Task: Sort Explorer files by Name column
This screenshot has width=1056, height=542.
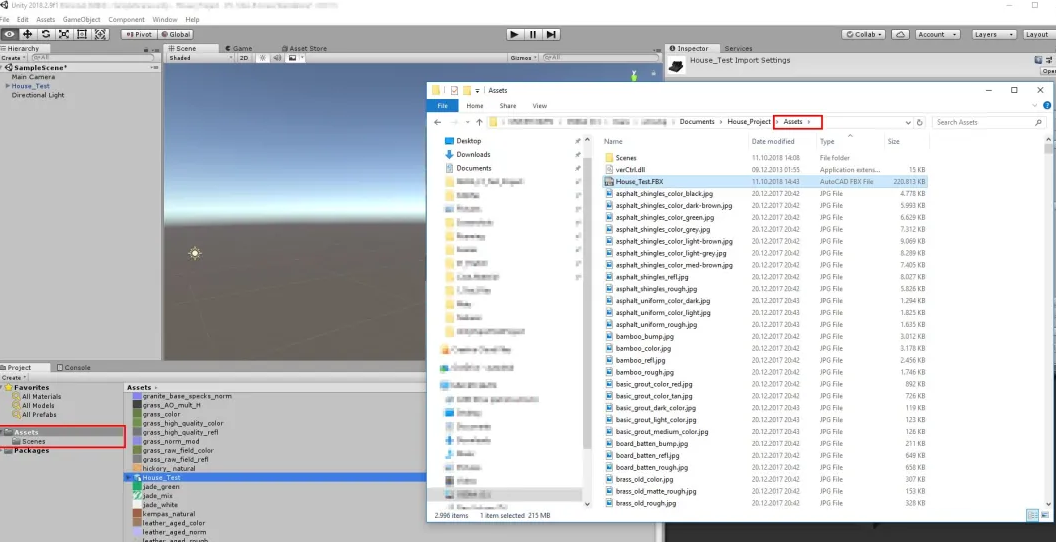Action: (613, 141)
